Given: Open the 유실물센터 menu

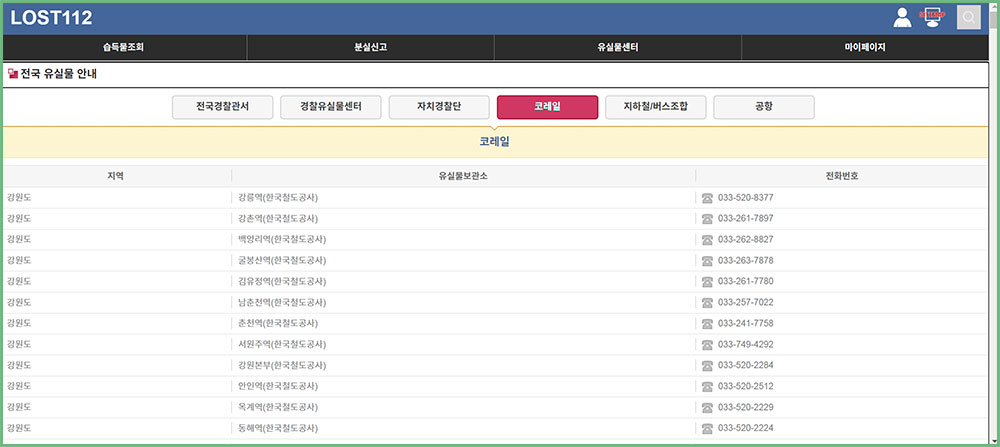Looking at the screenshot, I should (x=618, y=47).
